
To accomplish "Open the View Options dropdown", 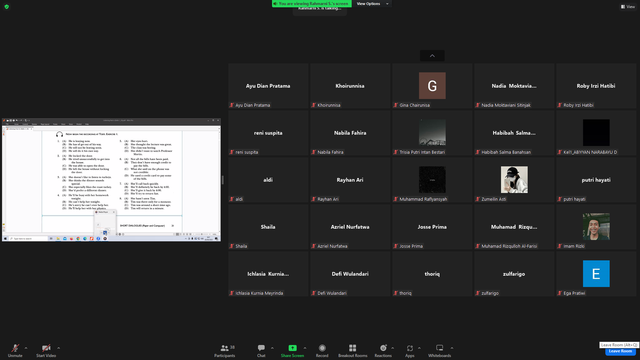I will tap(372, 4).
